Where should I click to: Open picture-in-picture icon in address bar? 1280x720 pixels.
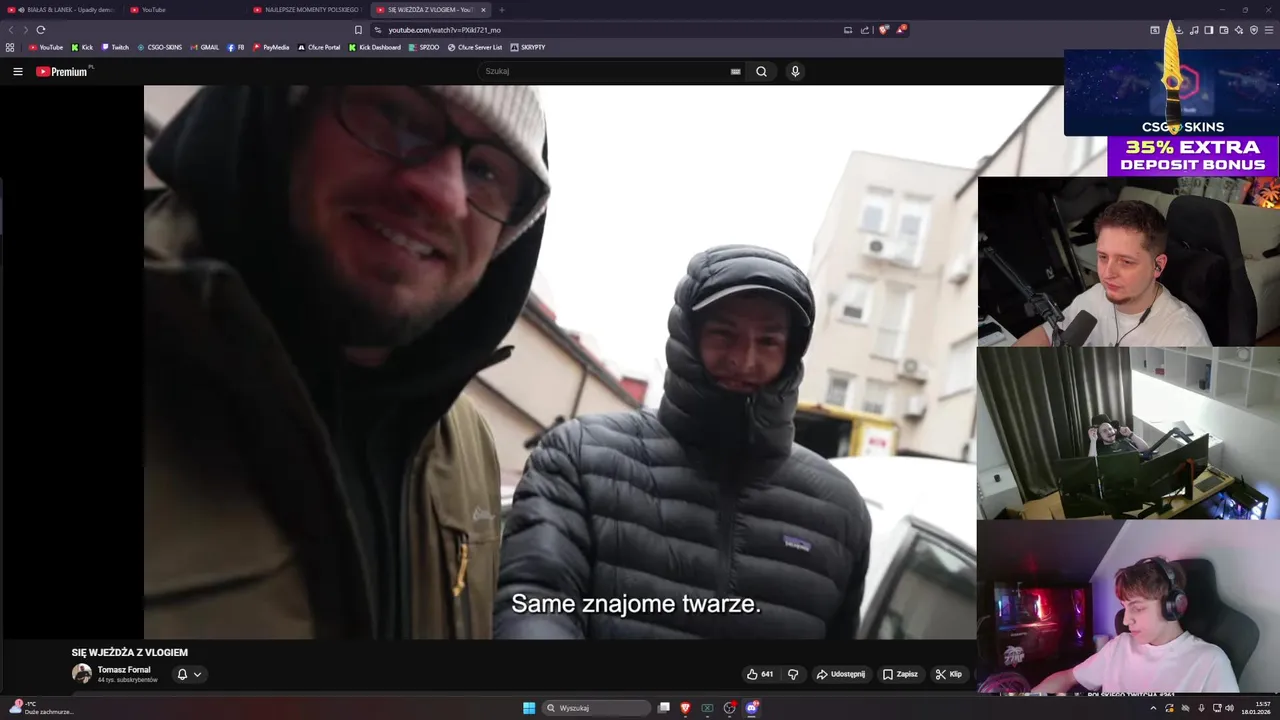pos(848,30)
